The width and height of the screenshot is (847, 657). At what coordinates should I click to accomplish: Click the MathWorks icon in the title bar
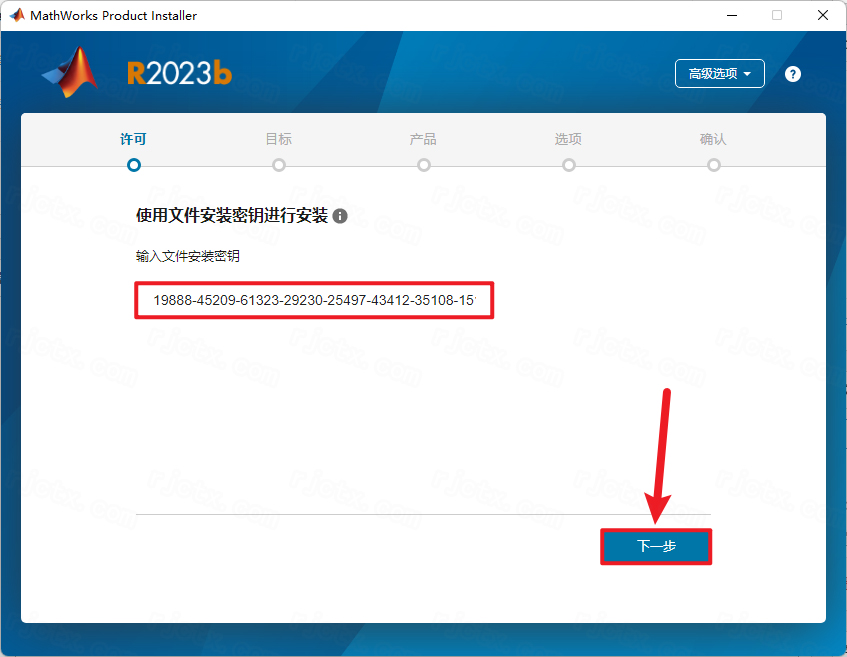17,16
